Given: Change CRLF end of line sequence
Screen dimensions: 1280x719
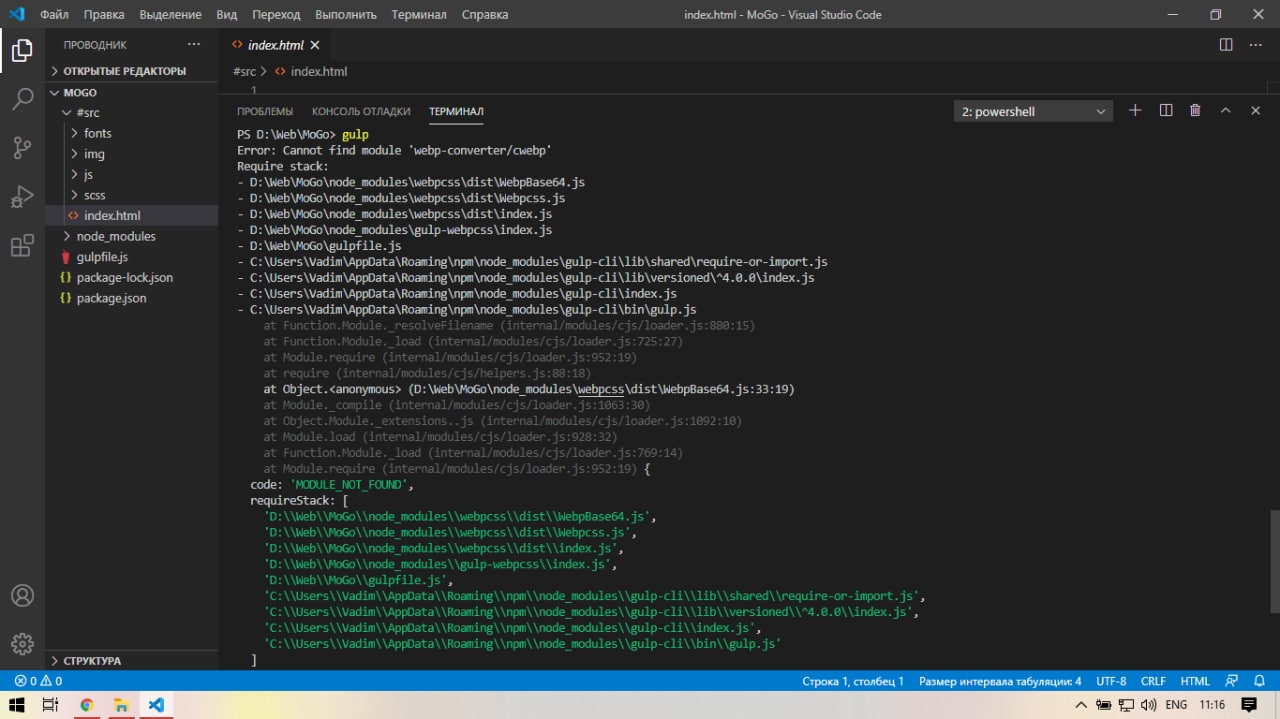Looking at the screenshot, I should pyautogui.click(x=1153, y=681).
